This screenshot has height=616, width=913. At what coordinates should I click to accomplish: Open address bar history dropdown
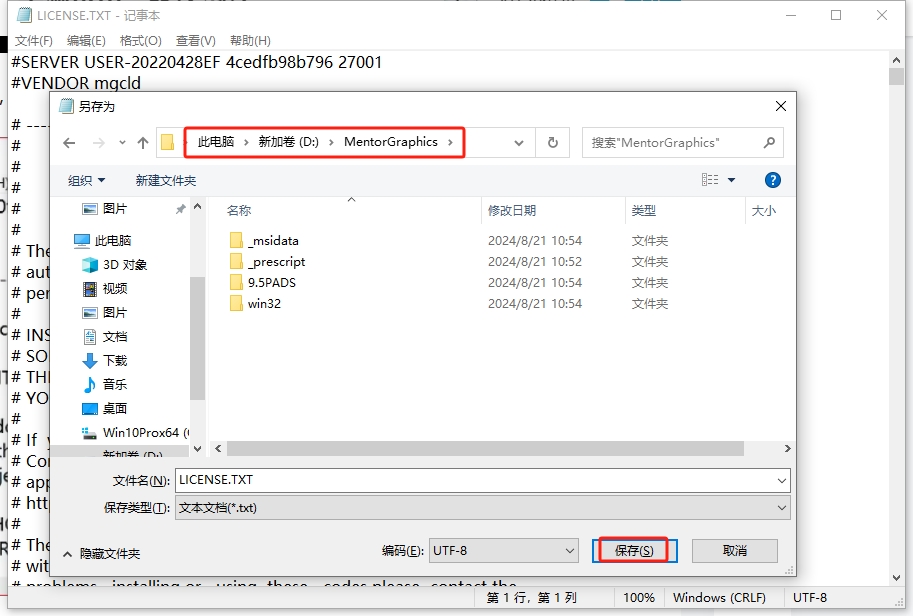tap(519, 143)
